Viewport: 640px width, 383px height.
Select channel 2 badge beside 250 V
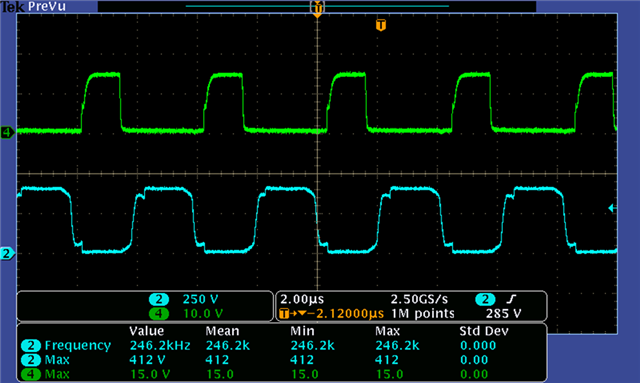pyautogui.click(x=159, y=299)
